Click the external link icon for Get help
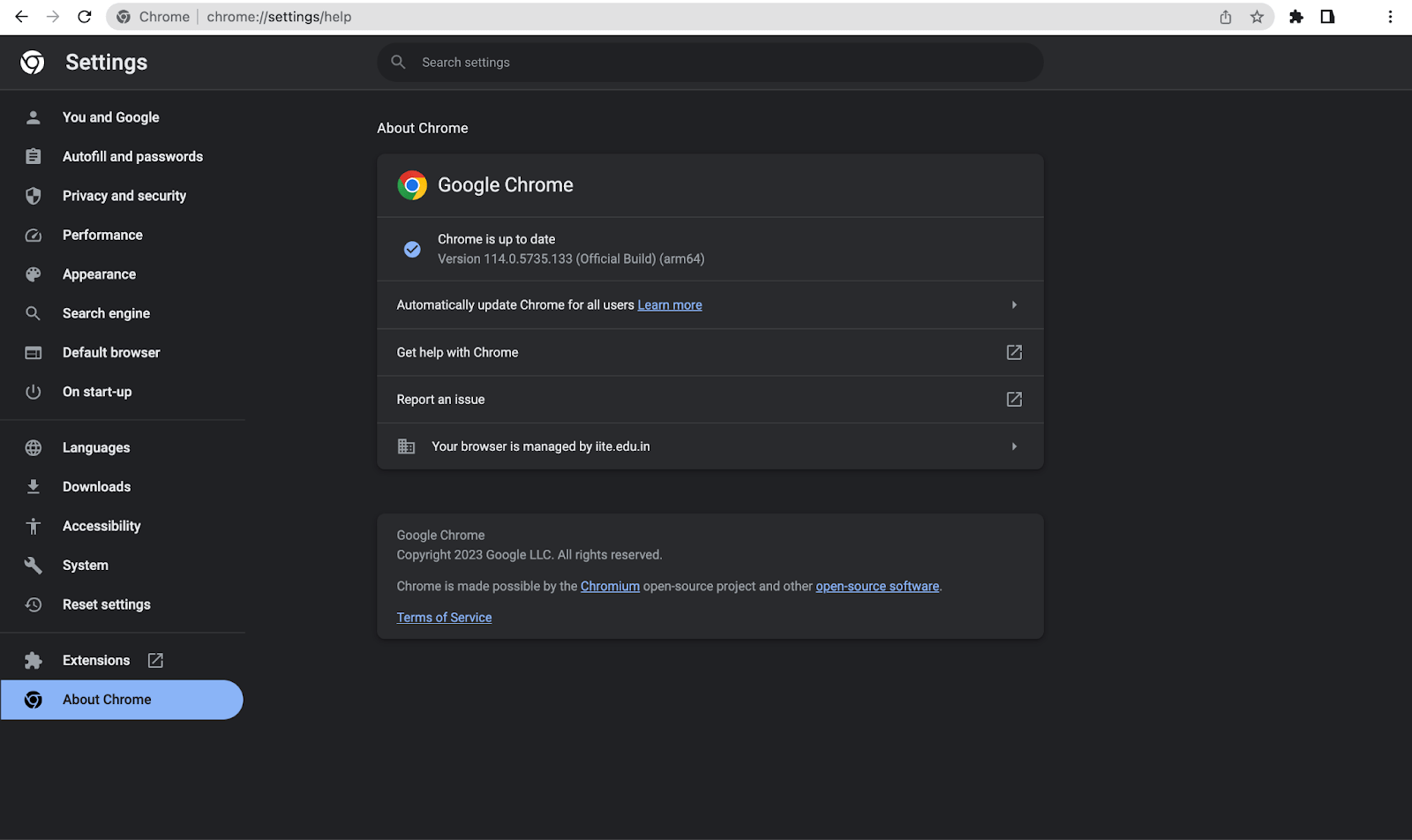This screenshot has height=840, width=1412. 1014,352
